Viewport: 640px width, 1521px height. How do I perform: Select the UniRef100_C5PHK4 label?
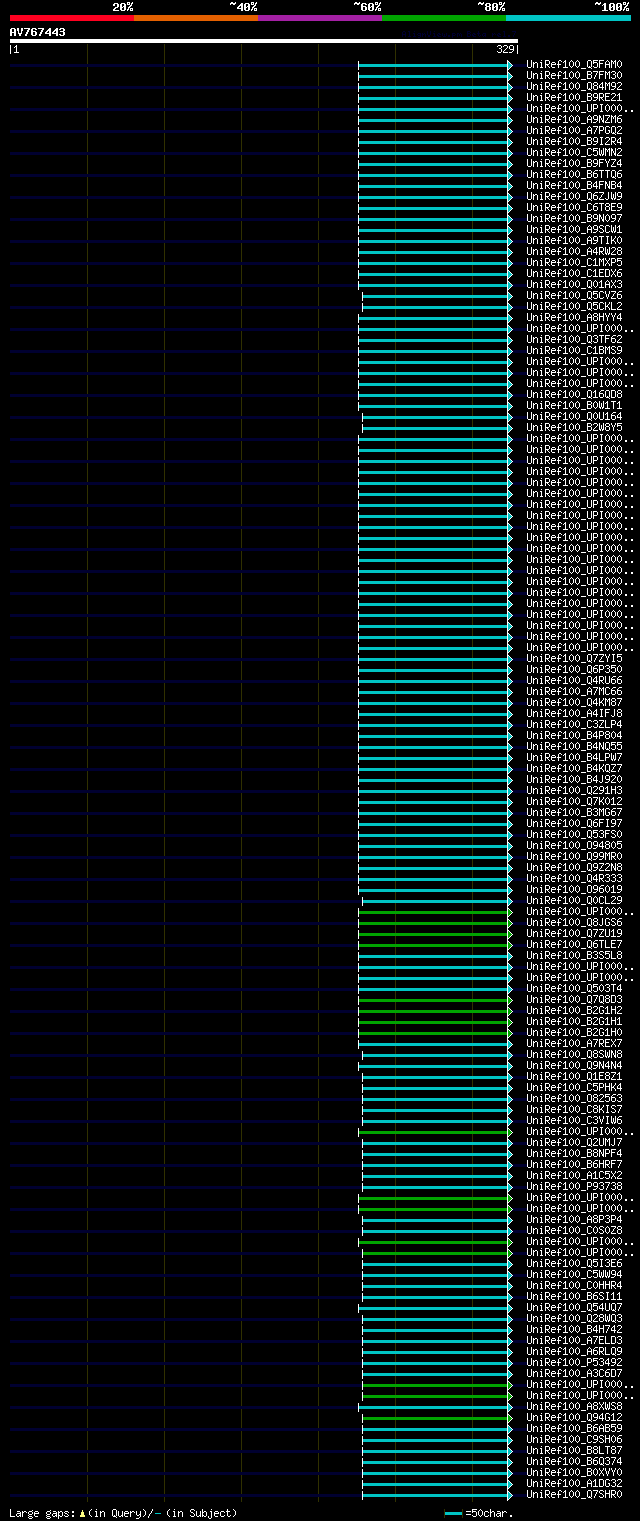point(574,1088)
